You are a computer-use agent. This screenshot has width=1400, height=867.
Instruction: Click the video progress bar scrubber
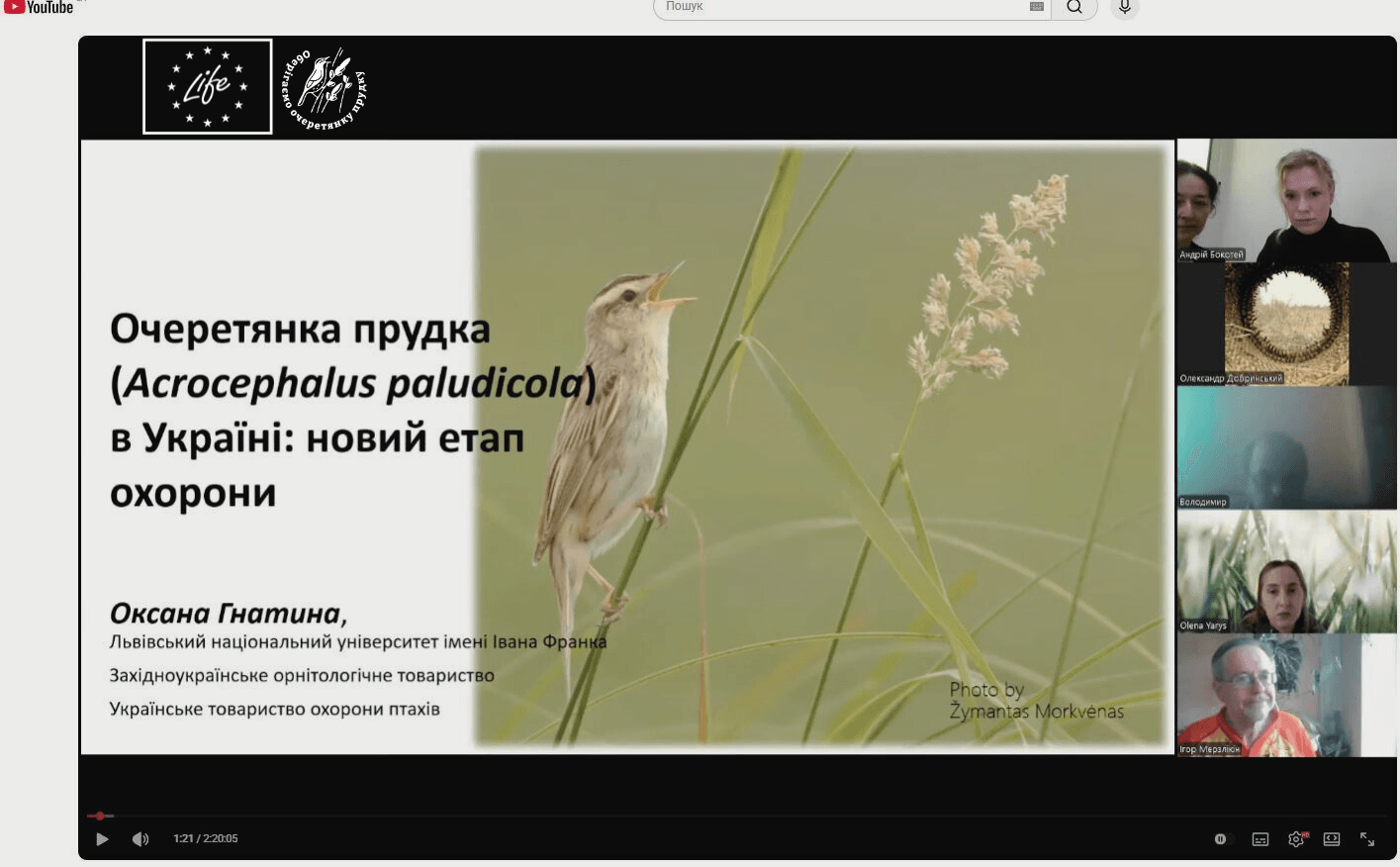(100, 816)
